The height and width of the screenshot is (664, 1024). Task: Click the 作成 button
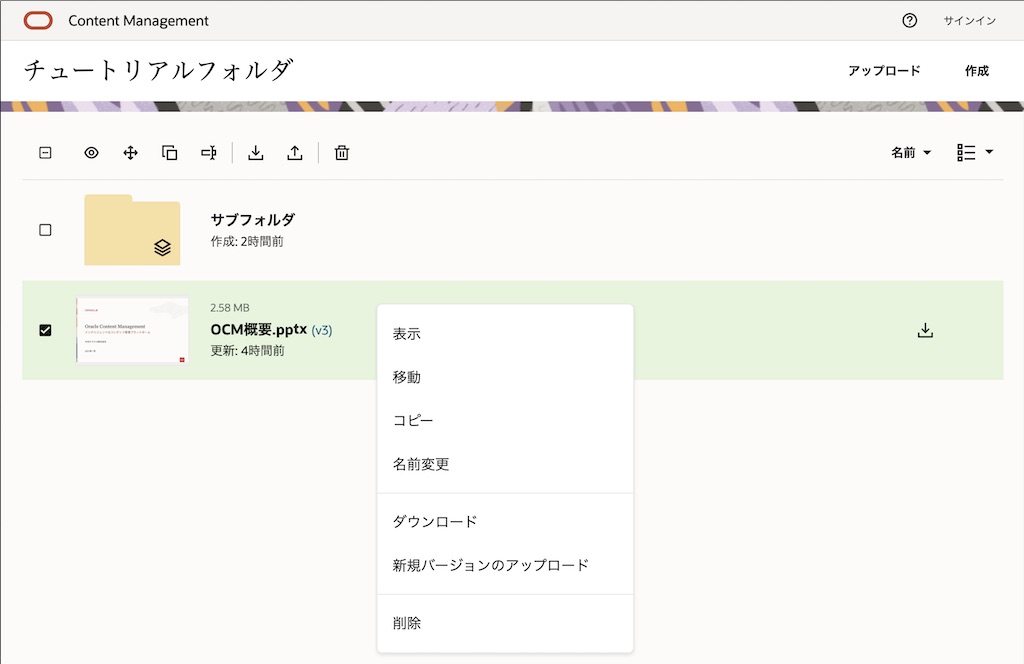tap(977, 71)
